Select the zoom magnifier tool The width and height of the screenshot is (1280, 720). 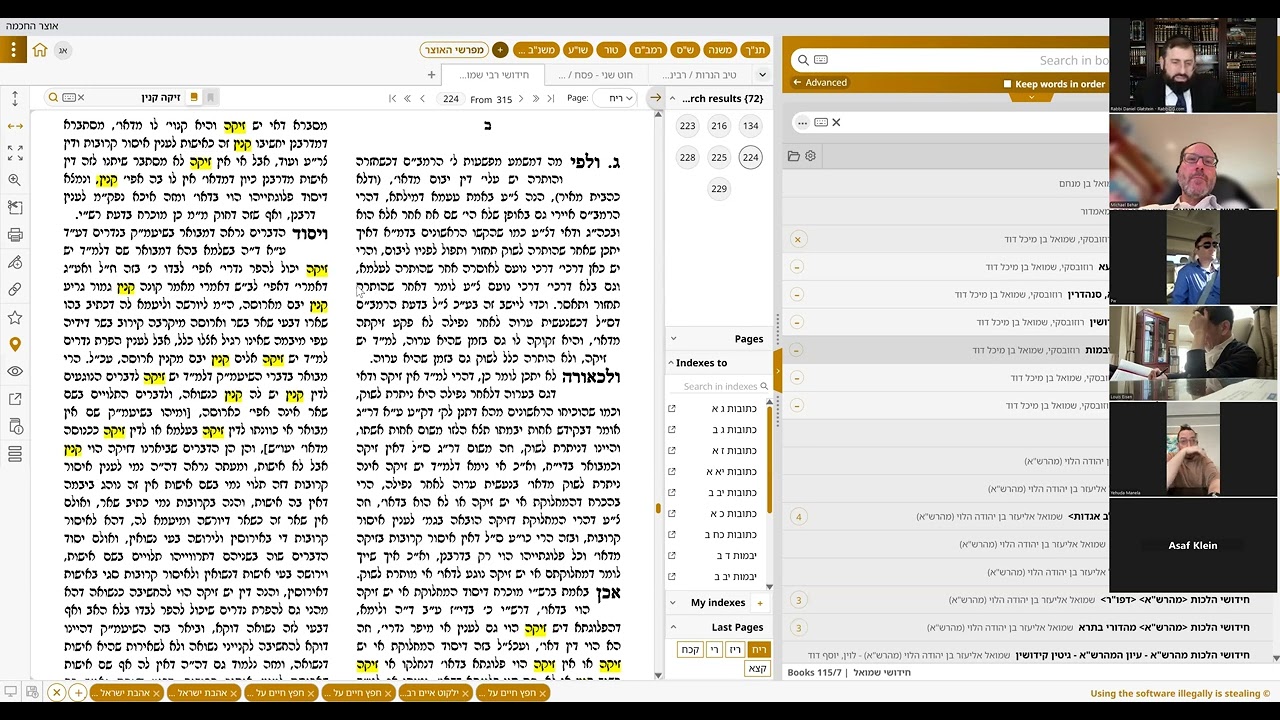pos(15,180)
